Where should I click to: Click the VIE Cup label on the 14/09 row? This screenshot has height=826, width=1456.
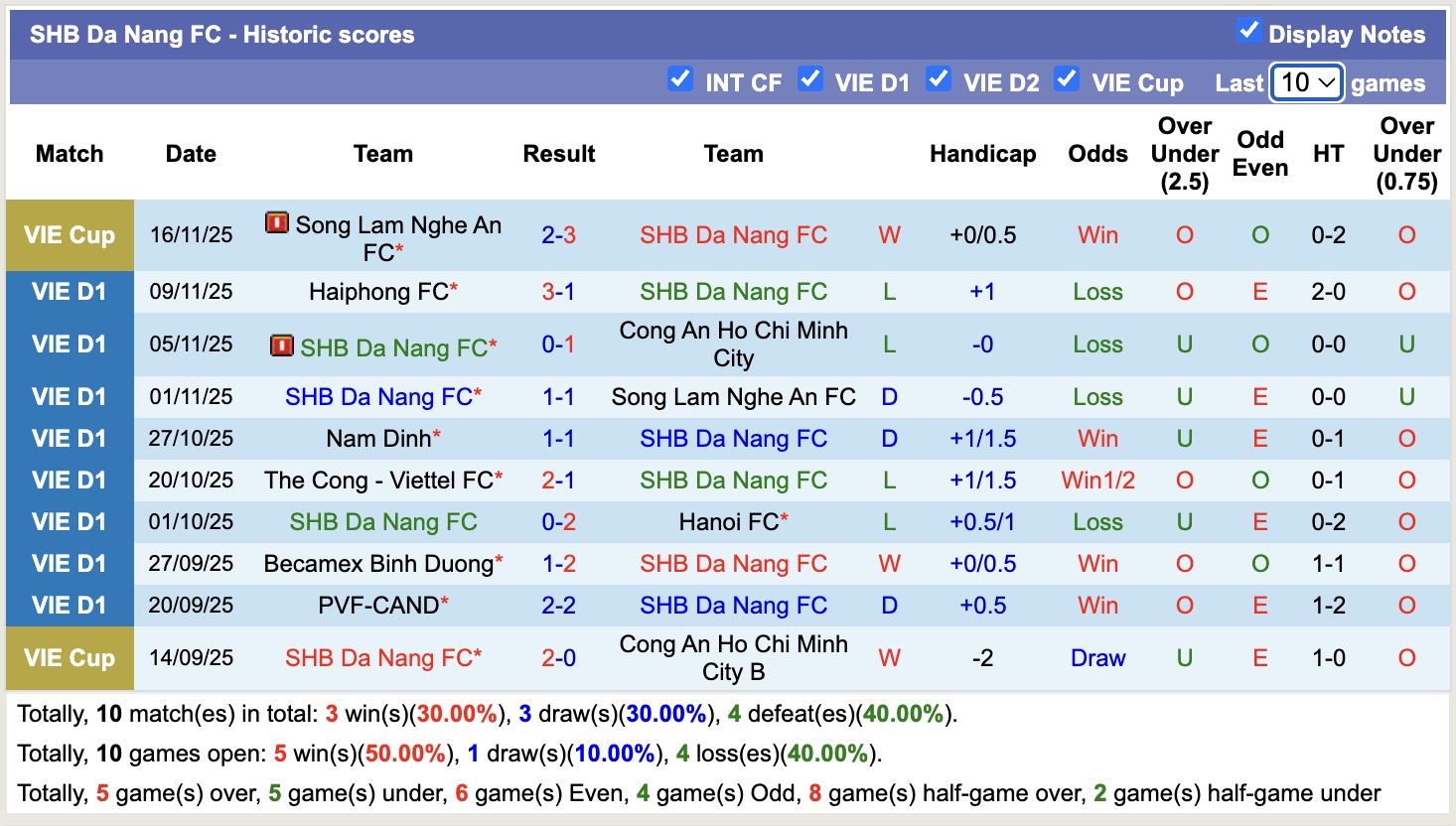pyautogui.click(x=70, y=657)
